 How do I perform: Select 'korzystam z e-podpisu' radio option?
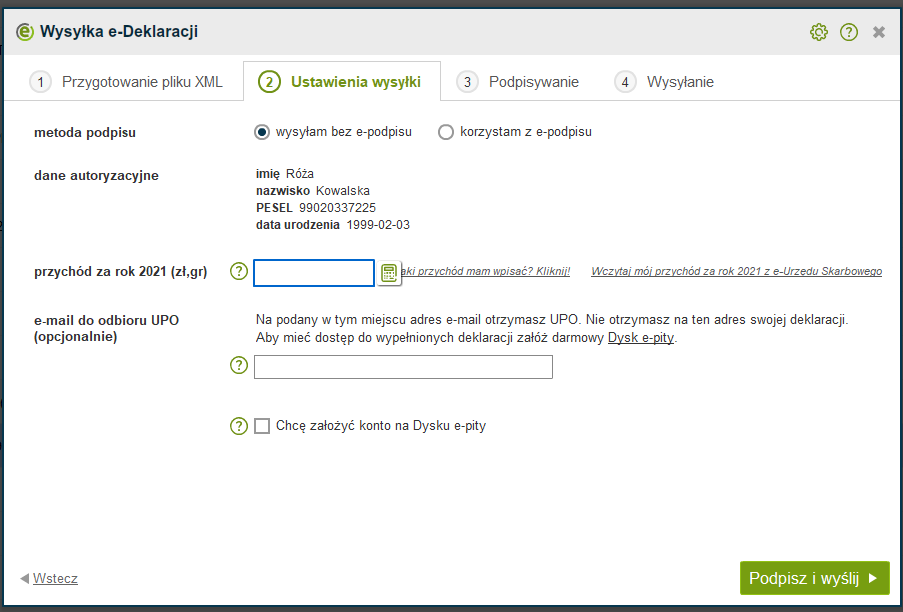(x=446, y=132)
